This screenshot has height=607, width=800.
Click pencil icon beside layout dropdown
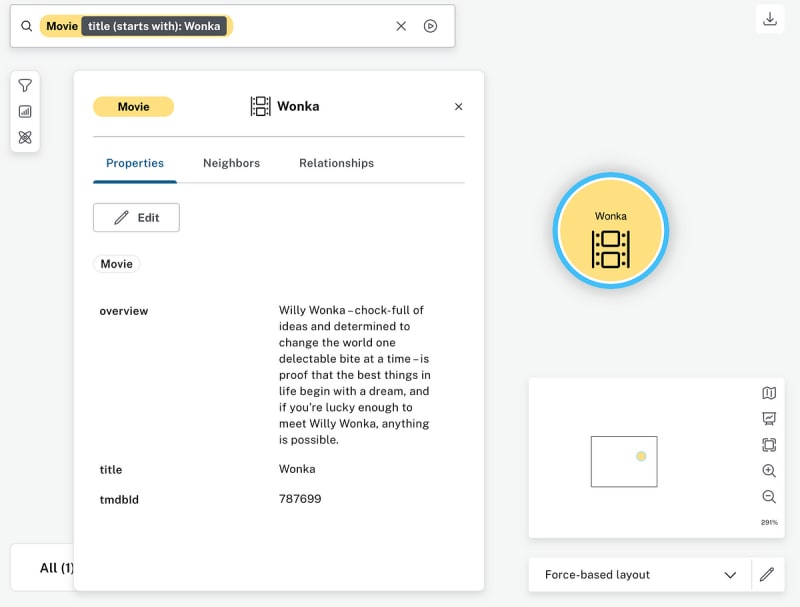pos(767,575)
